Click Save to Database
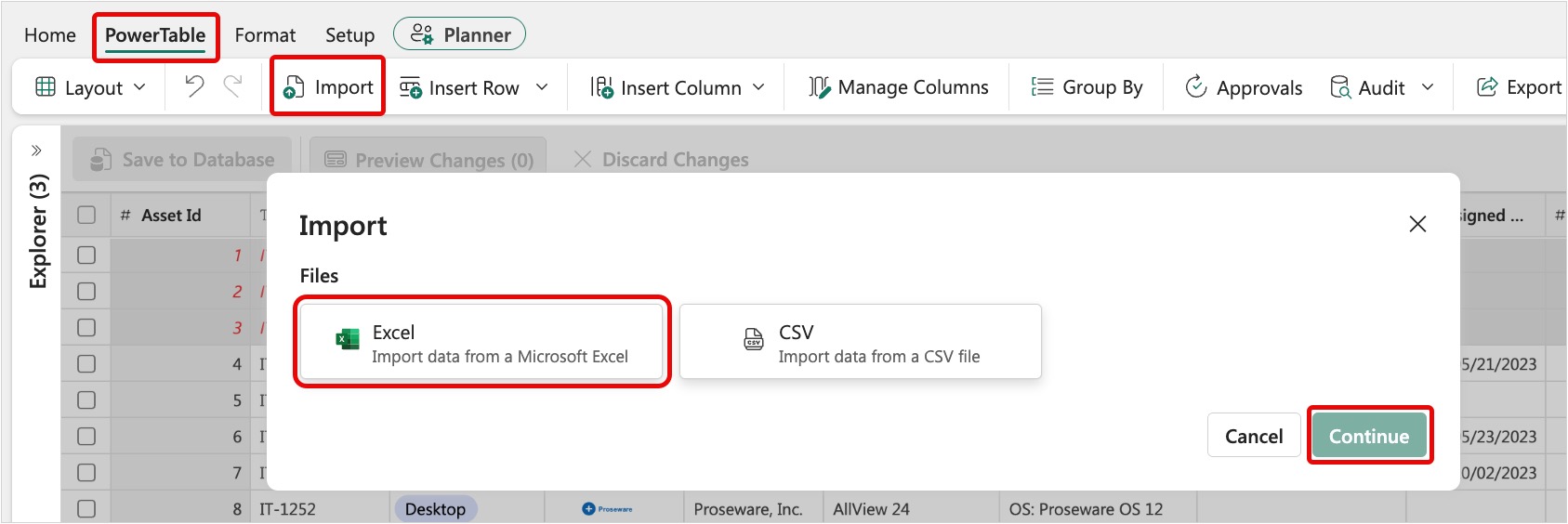This screenshot has width=1568, height=524. tap(182, 160)
